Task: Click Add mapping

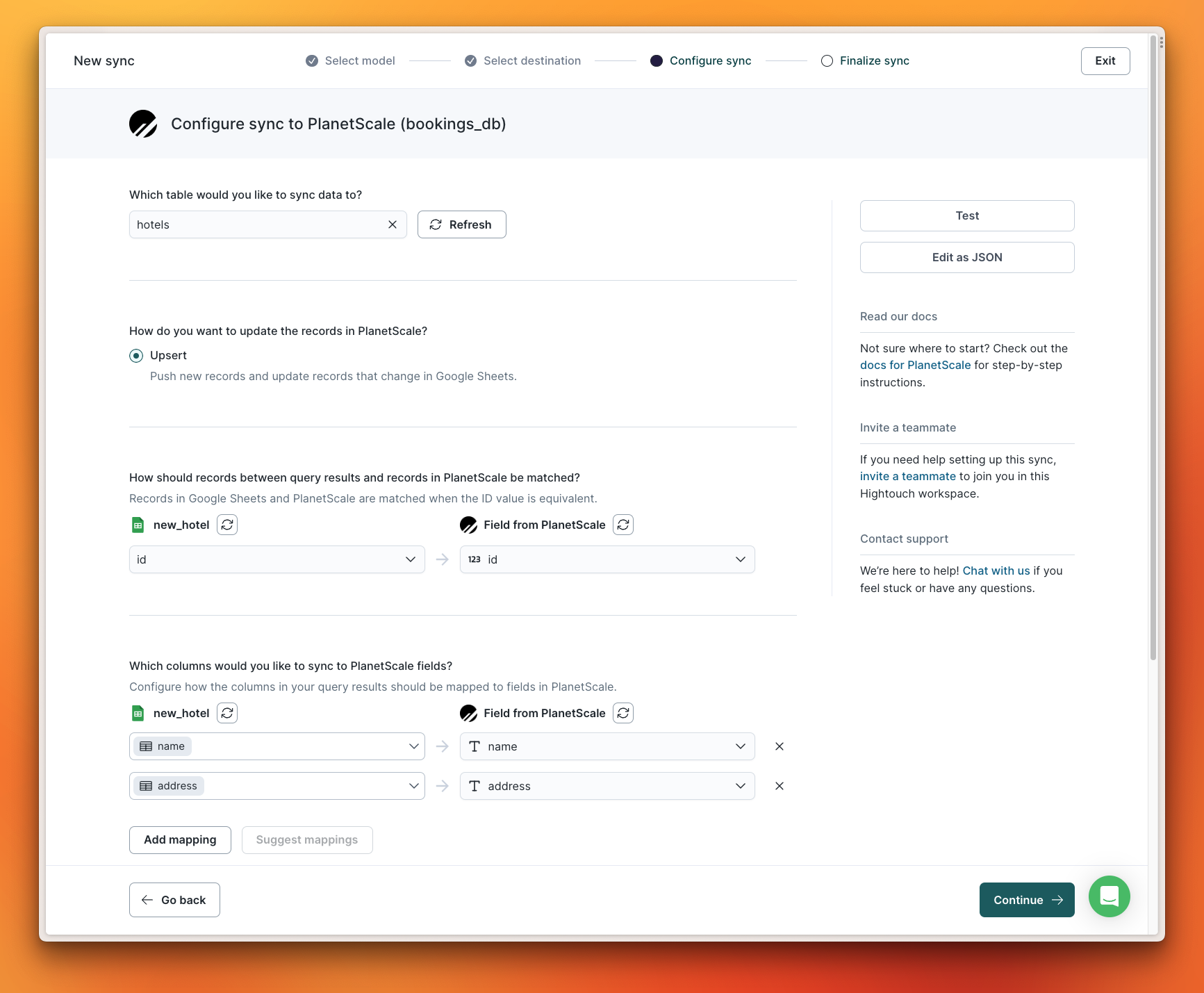Action: [x=179, y=839]
